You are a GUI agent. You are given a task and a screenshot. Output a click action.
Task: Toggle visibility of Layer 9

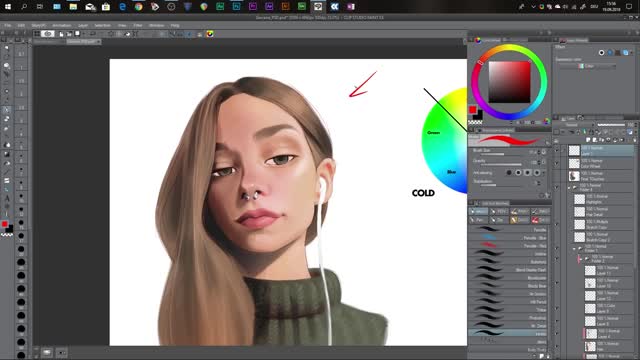pyautogui.click(x=557, y=308)
